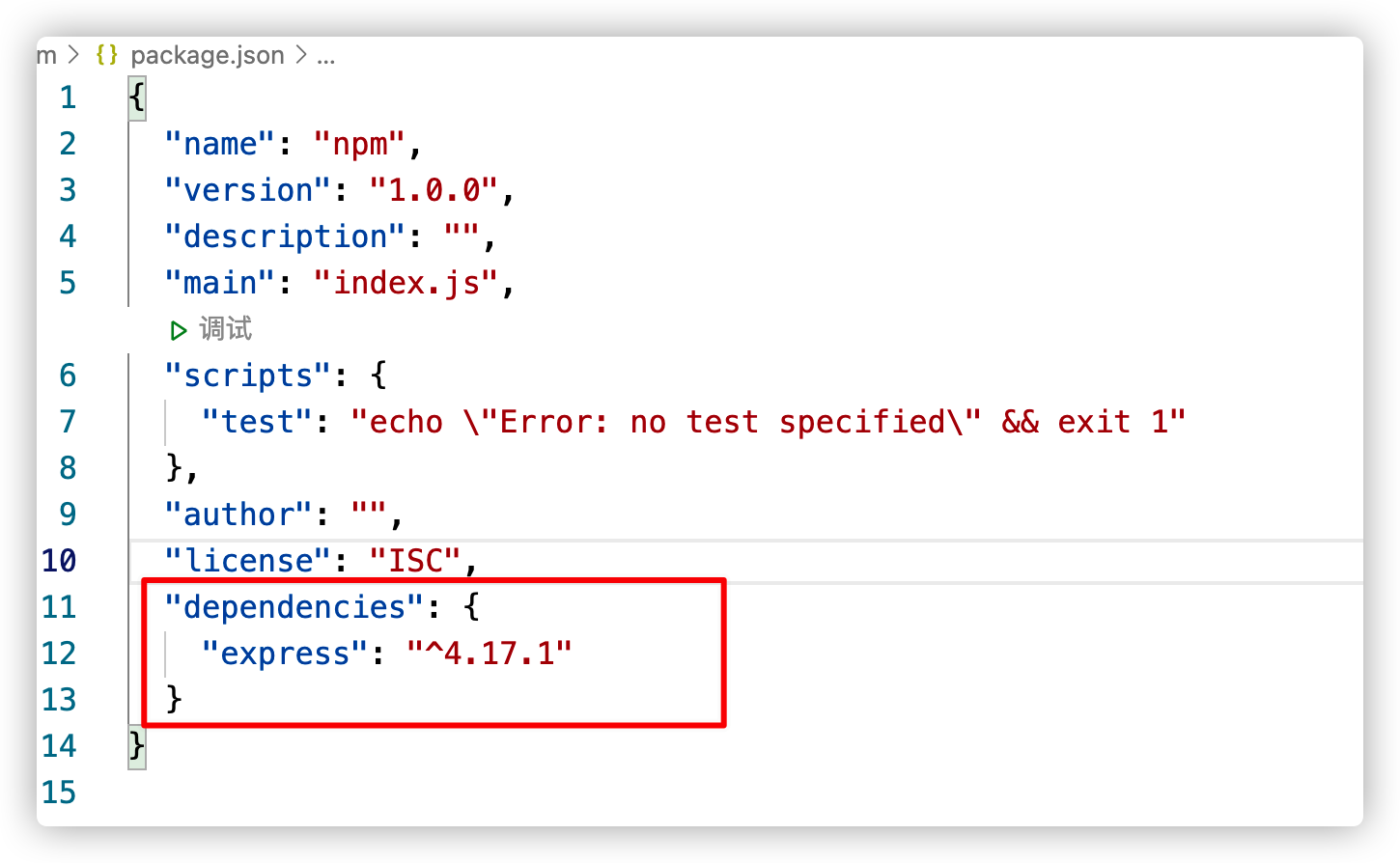This screenshot has width=1400, height=863.
Task: Click the "ISC" license value
Action: [415, 561]
